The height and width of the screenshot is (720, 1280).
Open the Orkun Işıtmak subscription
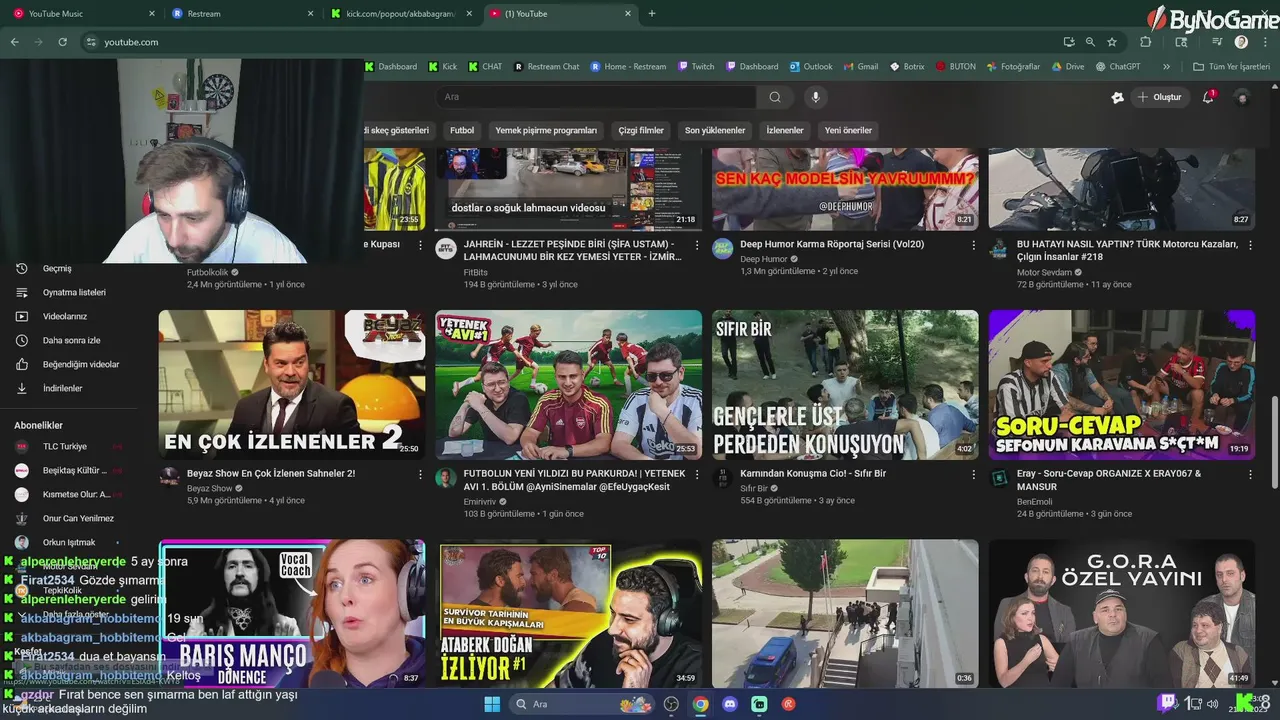pyautogui.click(x=69, y=542)
